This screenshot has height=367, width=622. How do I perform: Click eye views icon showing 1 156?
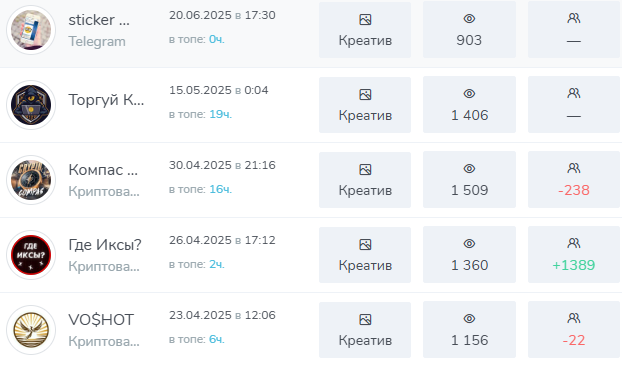(469, 319)
